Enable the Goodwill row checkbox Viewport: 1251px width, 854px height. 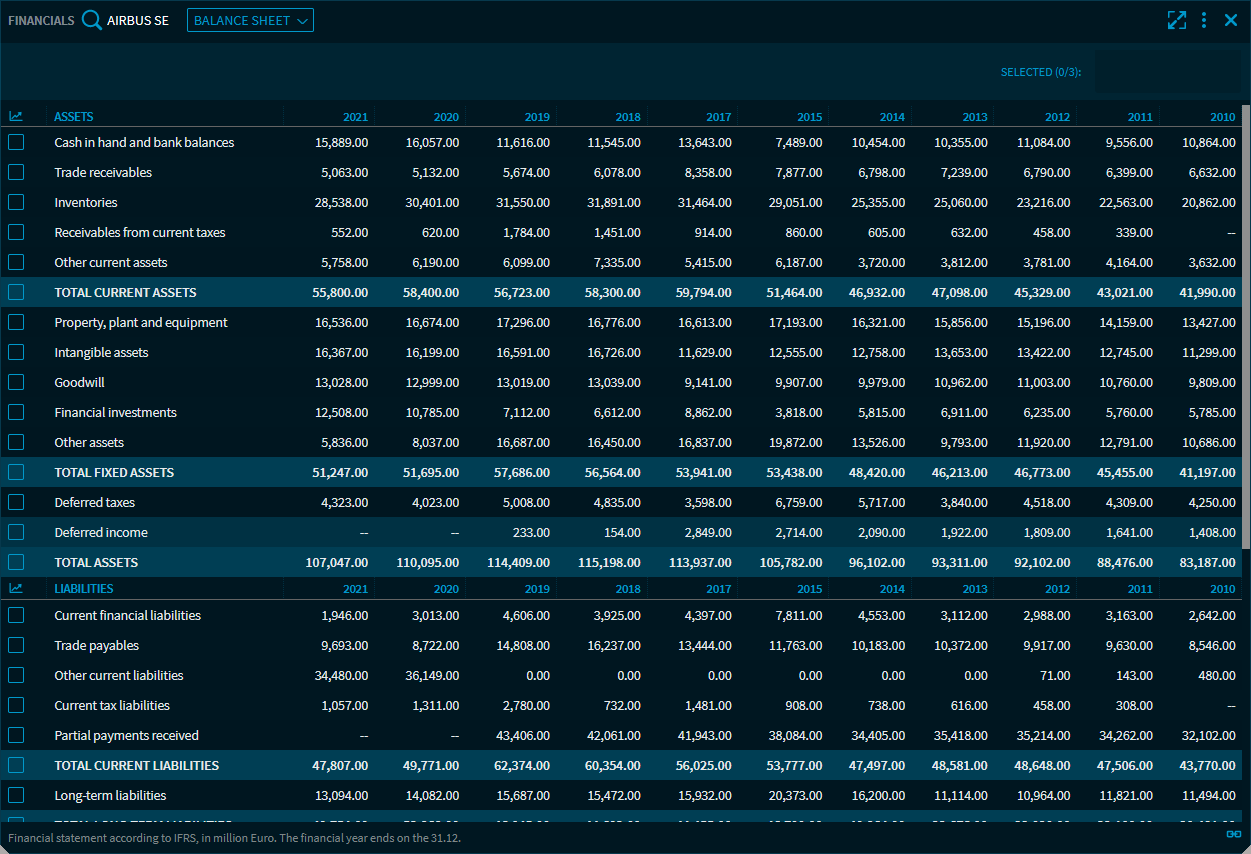pos(16,382)
